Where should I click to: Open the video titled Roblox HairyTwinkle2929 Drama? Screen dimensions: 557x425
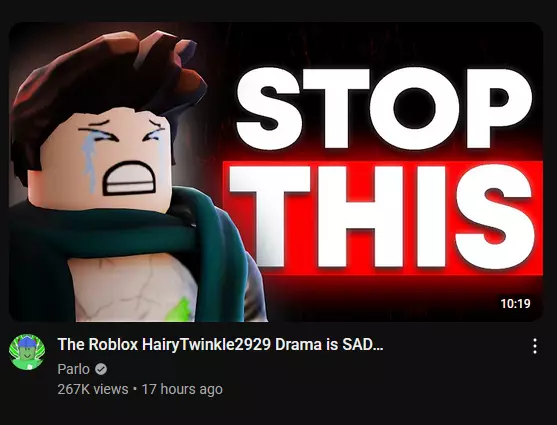click(x=220, y=344)
